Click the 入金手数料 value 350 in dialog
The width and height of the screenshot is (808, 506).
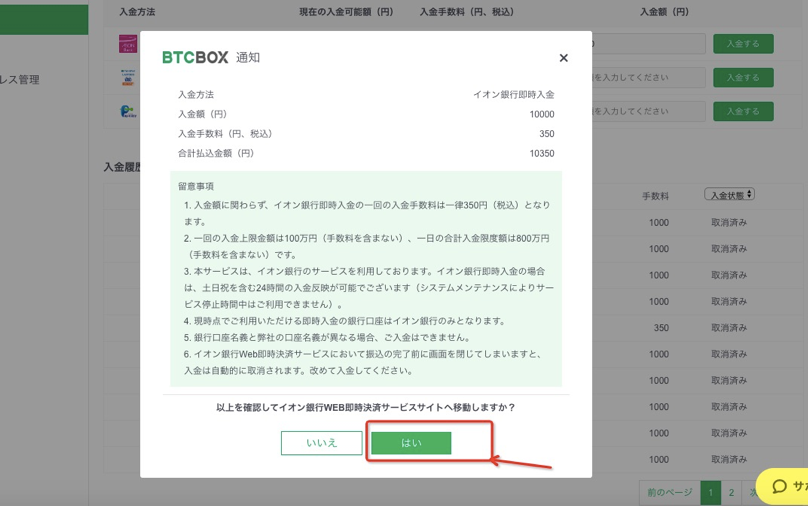547,134
